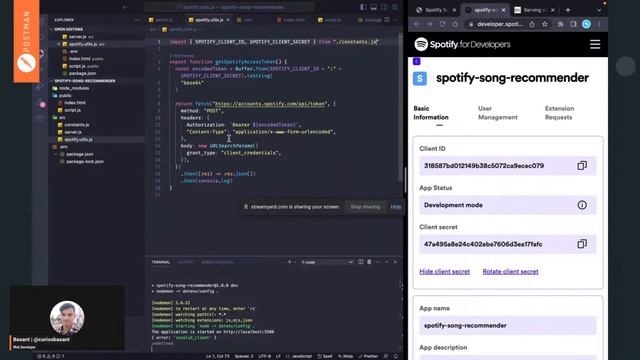
Task: Switch to the Extension Requests tab
Action: [x=559, y=113]
